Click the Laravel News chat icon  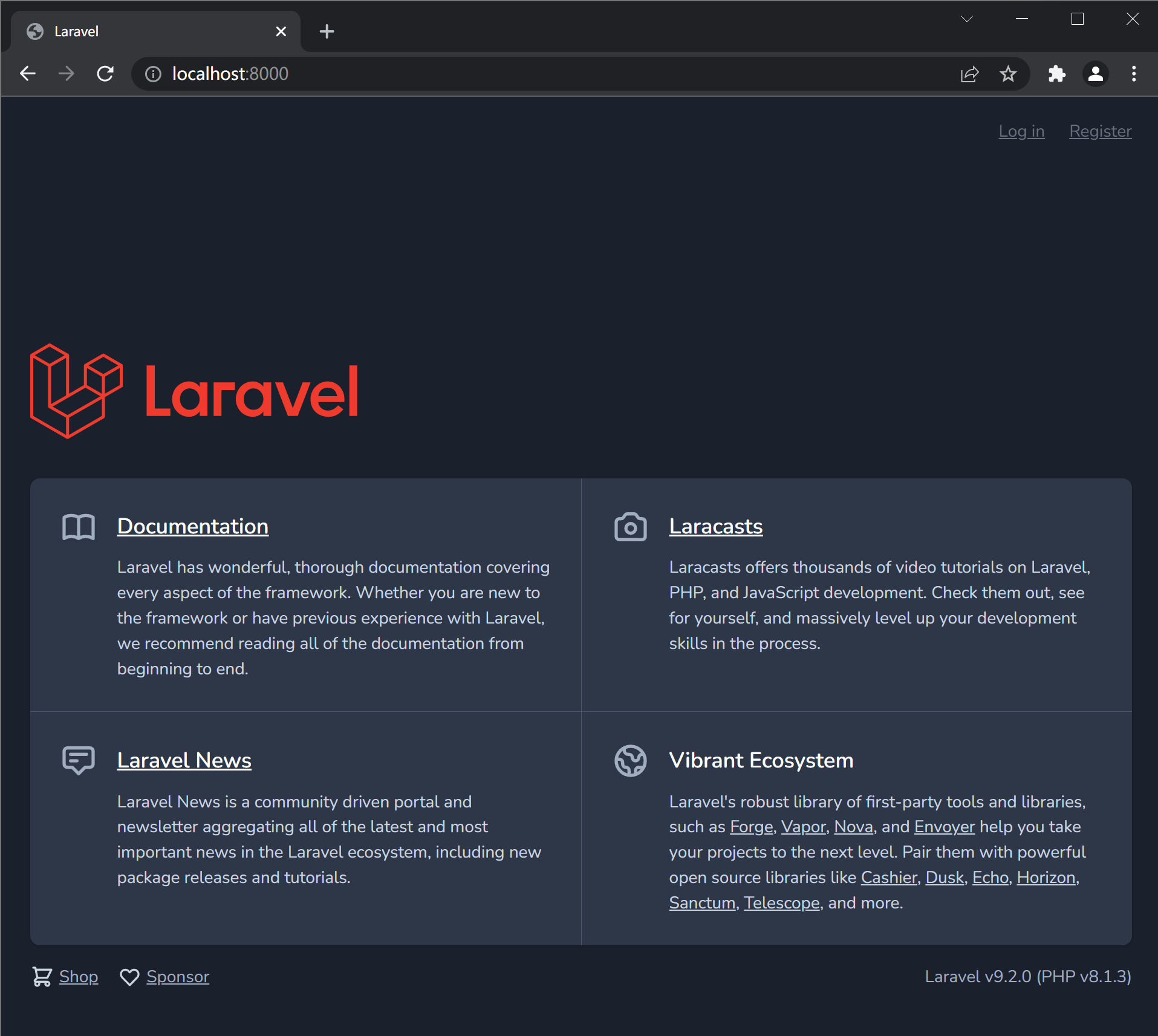[79, 761]
